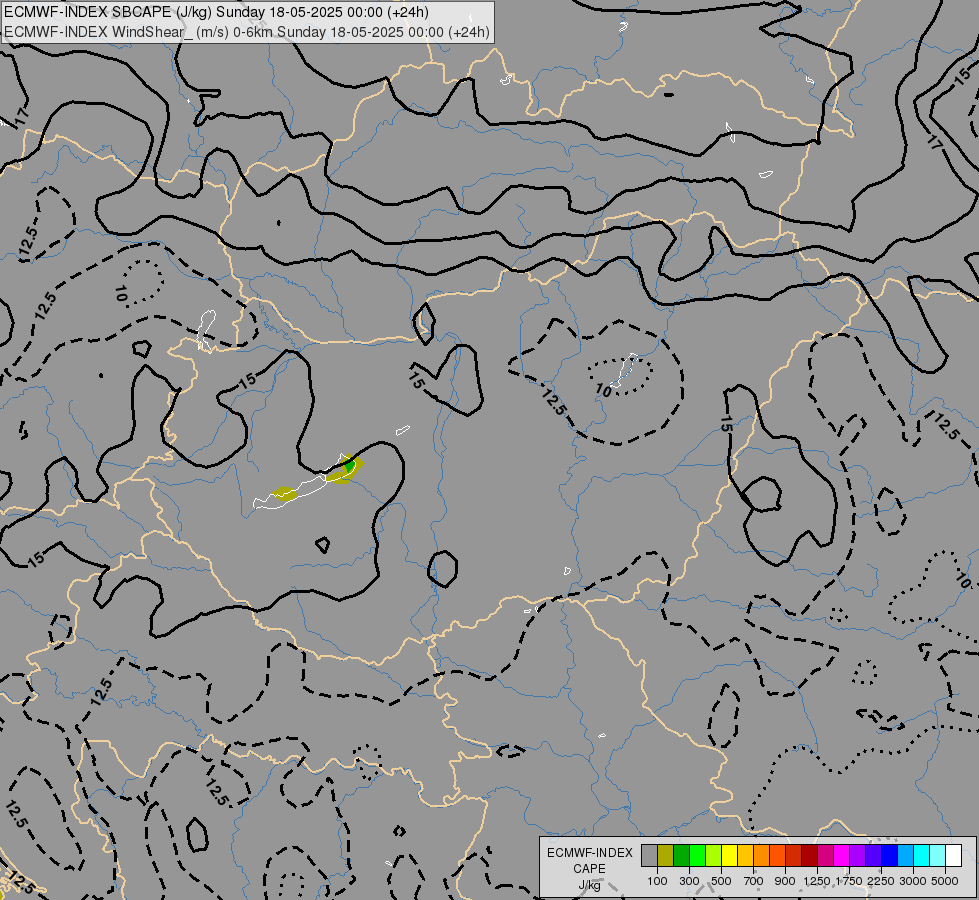Select the pure blue legend swatch
979x900 pixels.
click(x=890, y=856)
